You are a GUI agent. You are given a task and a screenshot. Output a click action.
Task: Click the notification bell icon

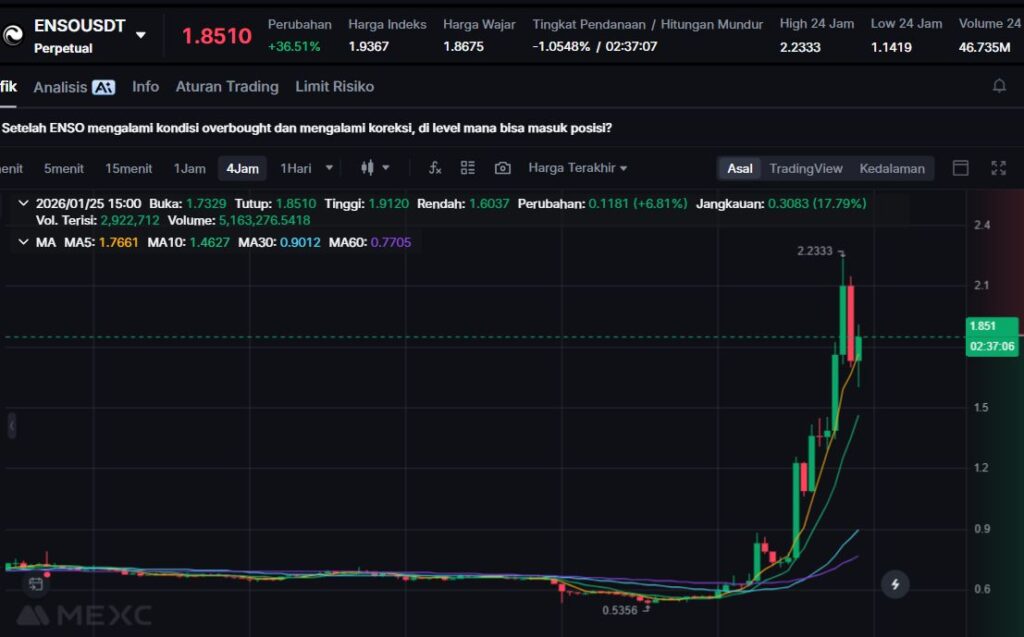coord(998,87)
